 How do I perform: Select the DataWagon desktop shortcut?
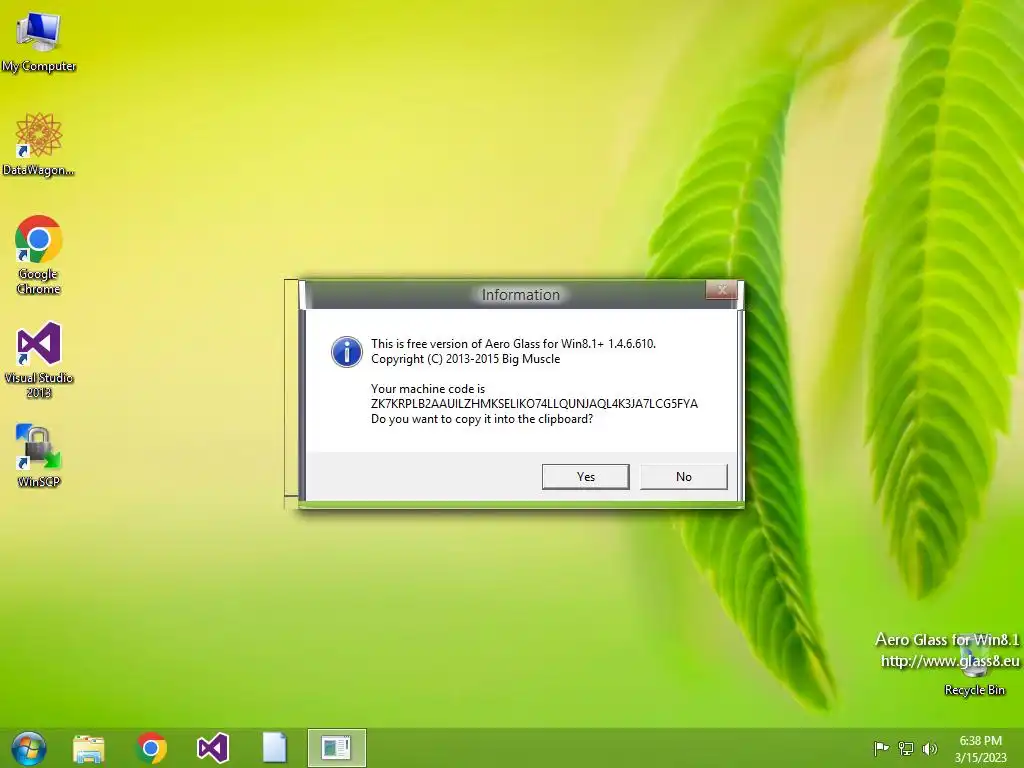[x=39, y=144]
